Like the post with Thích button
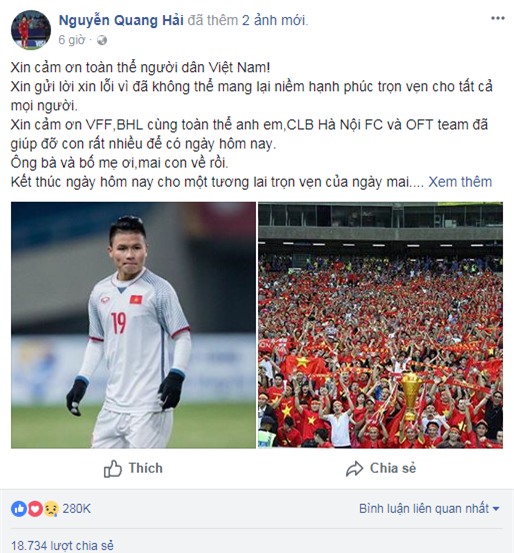Viewport: 514px width, 553px height. pyautogui.click(x=133, y=469)
